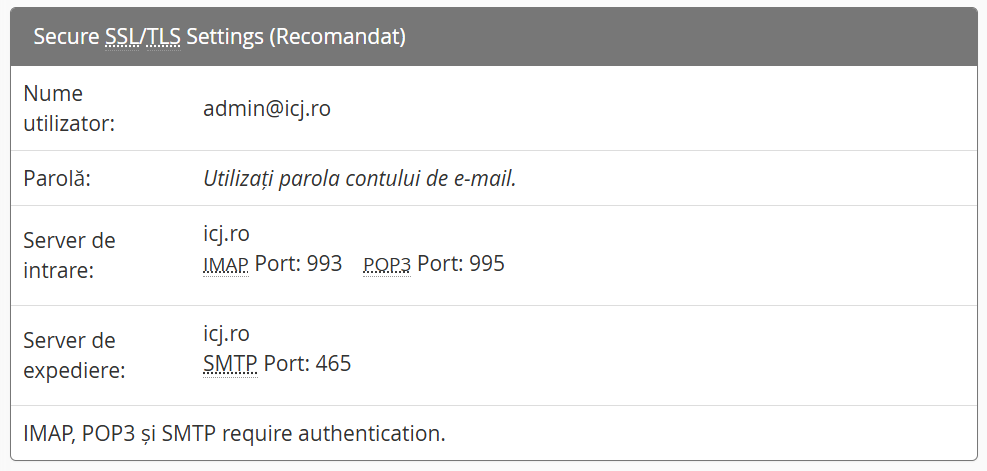The height and width of the screenshot is (471, 987).
Task: Click the underlined POP3 abbreviation
Action: pos(387,265)
